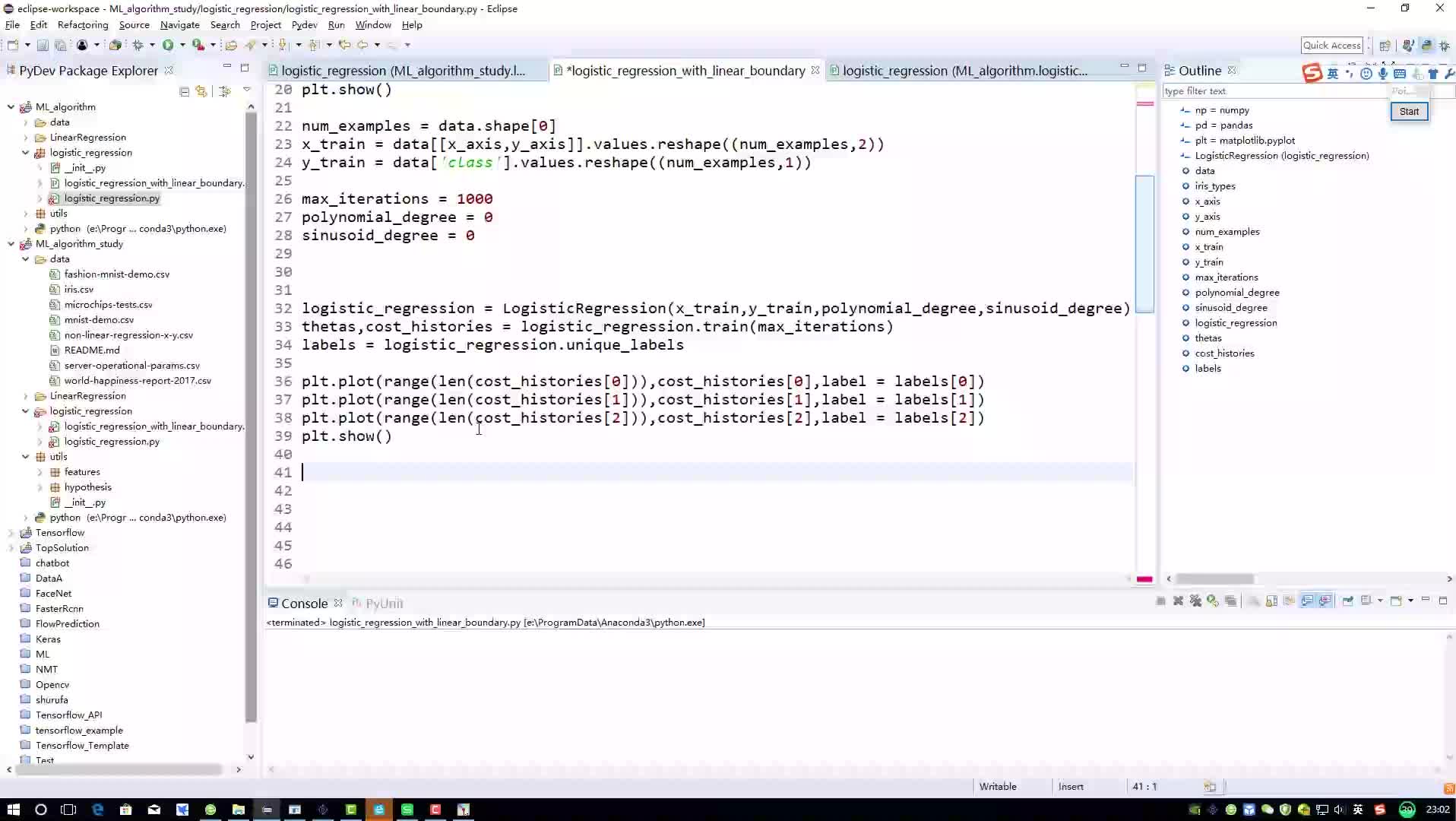
Task: Open Debug button dropdown arrow
Action: point(152,45)
